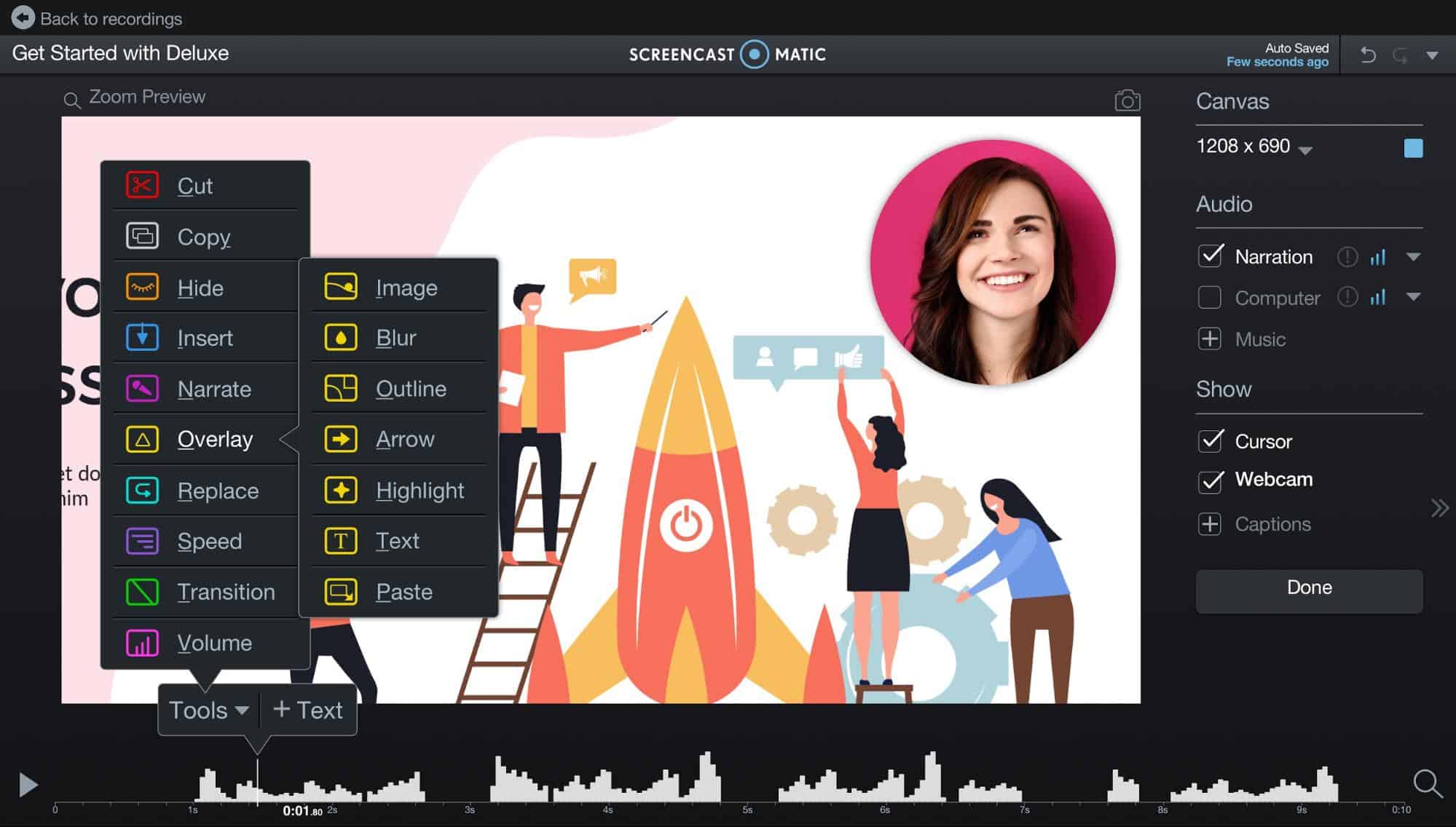Go back to recordings

pos(97,18)
